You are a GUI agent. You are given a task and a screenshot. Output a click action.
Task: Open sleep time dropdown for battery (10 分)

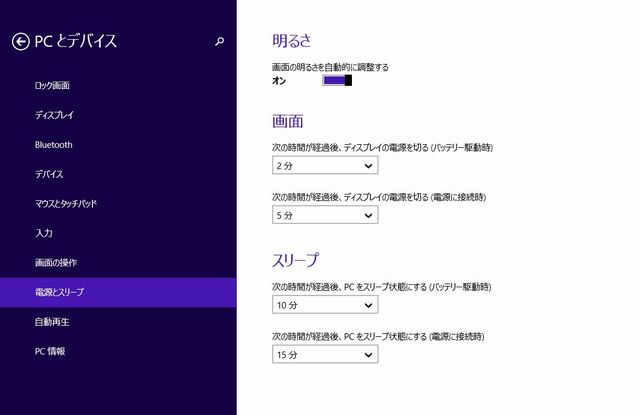(x=325, y=305)
